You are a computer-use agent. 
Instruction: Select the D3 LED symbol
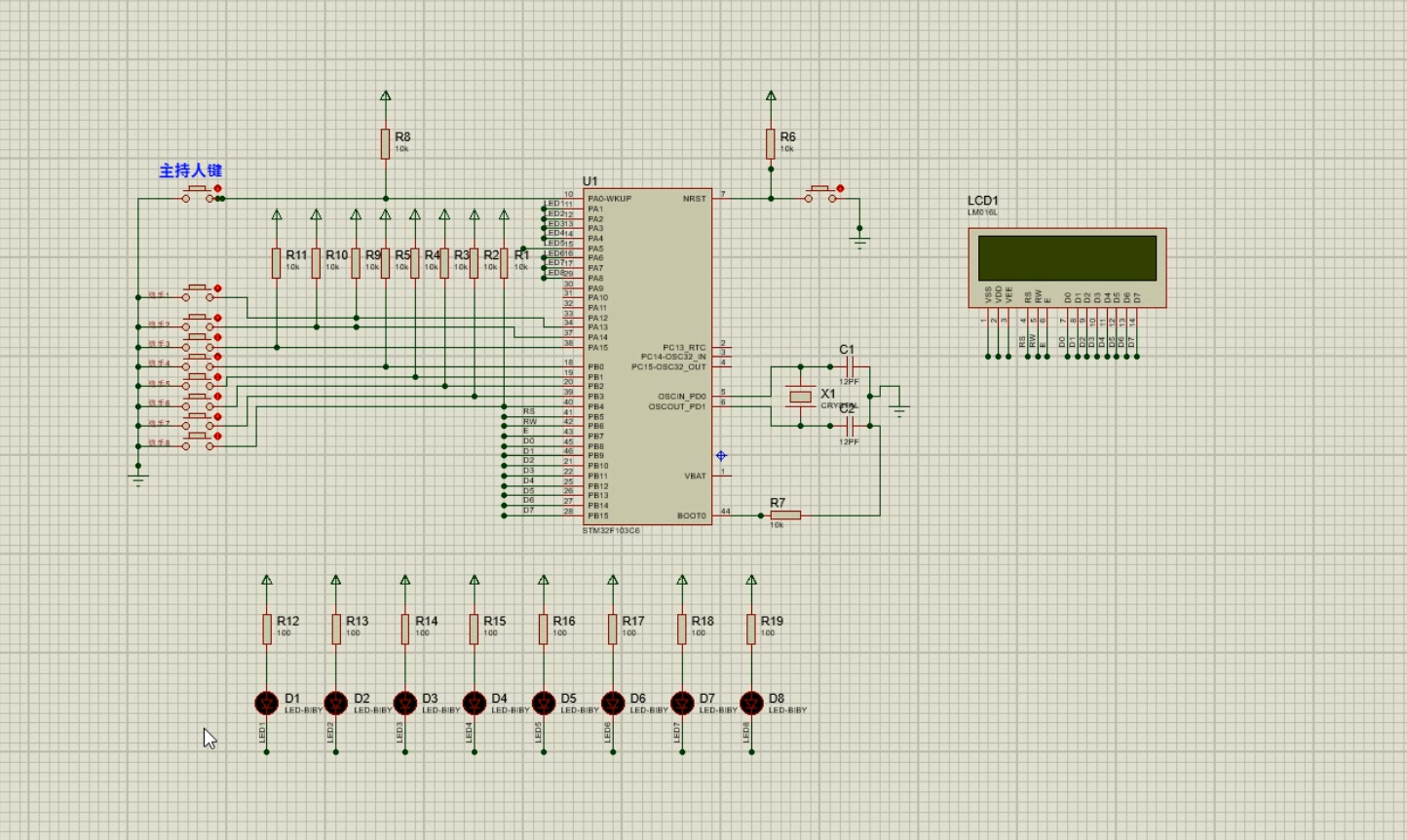tap(405, 703)
